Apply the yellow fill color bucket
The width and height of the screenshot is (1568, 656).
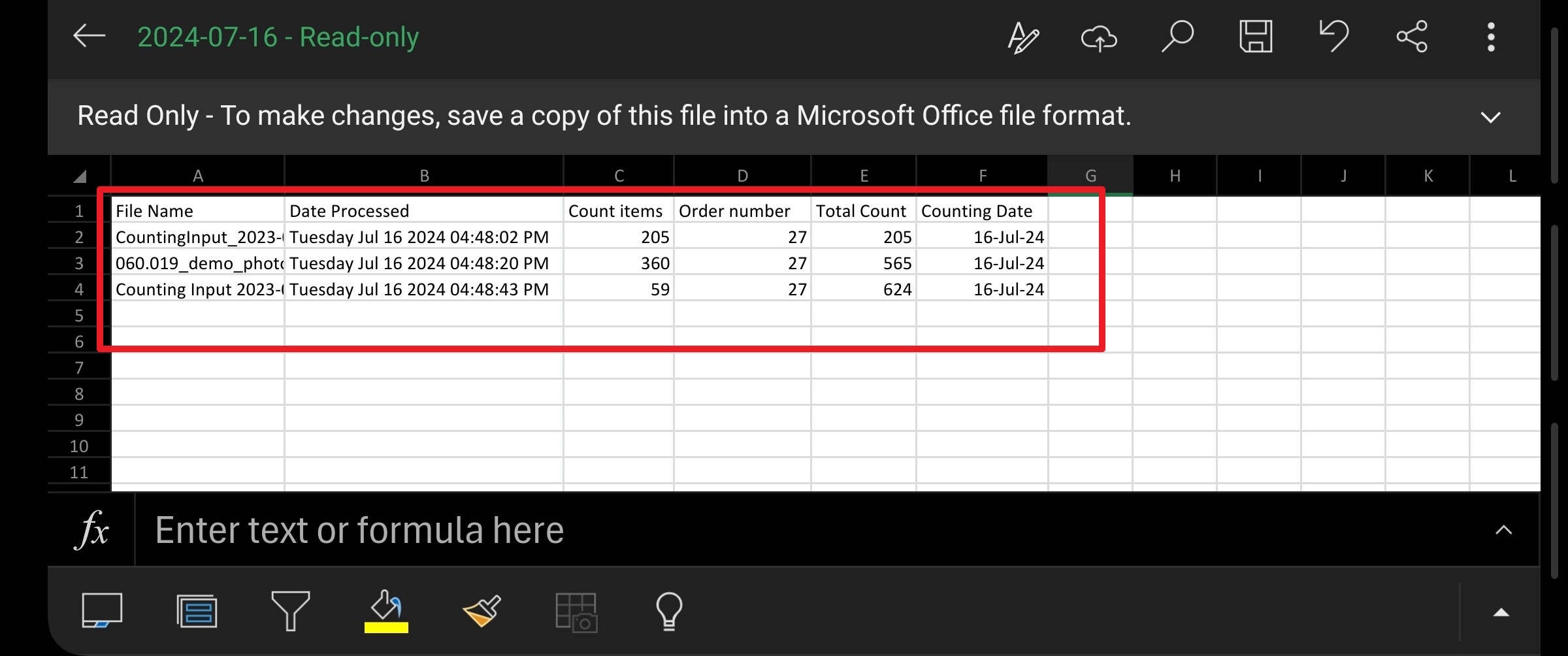tap(386, 611)
